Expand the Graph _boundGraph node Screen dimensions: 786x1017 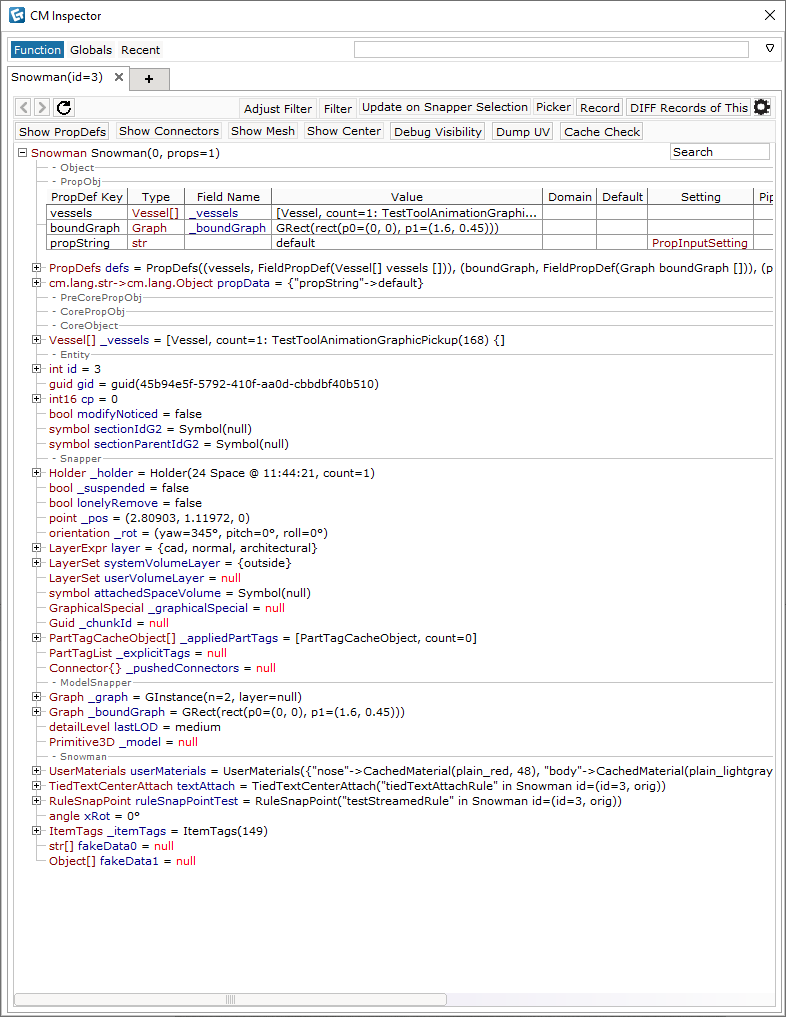36,712
